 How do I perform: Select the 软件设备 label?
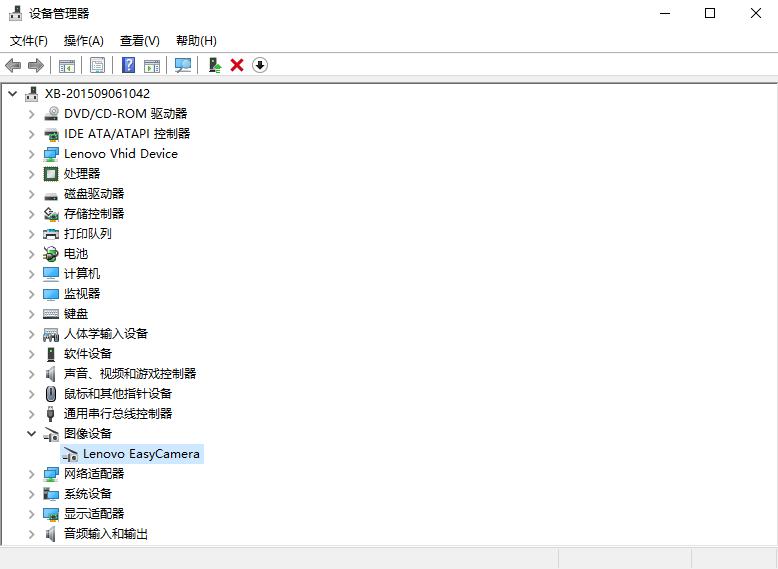[88, 354]
